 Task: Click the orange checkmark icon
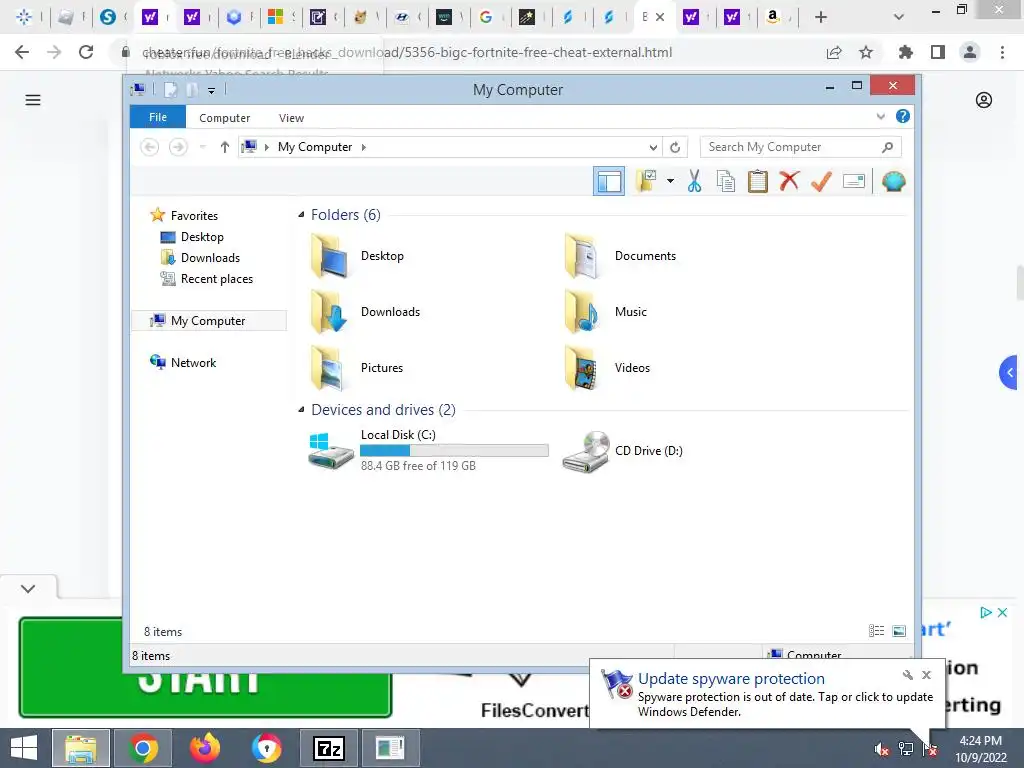tap(821, 181)
